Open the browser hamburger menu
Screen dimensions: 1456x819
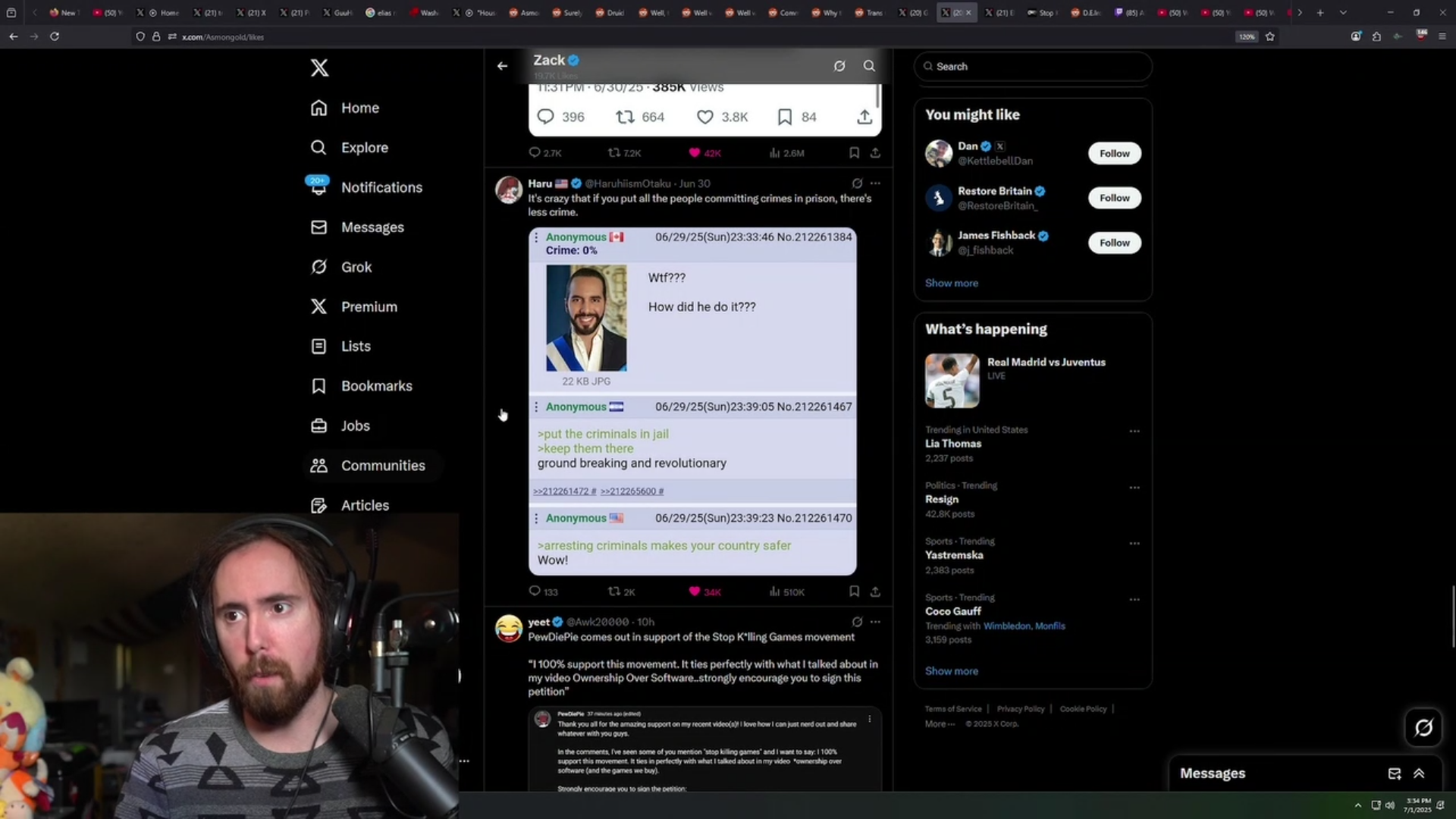pos(1442,36)
